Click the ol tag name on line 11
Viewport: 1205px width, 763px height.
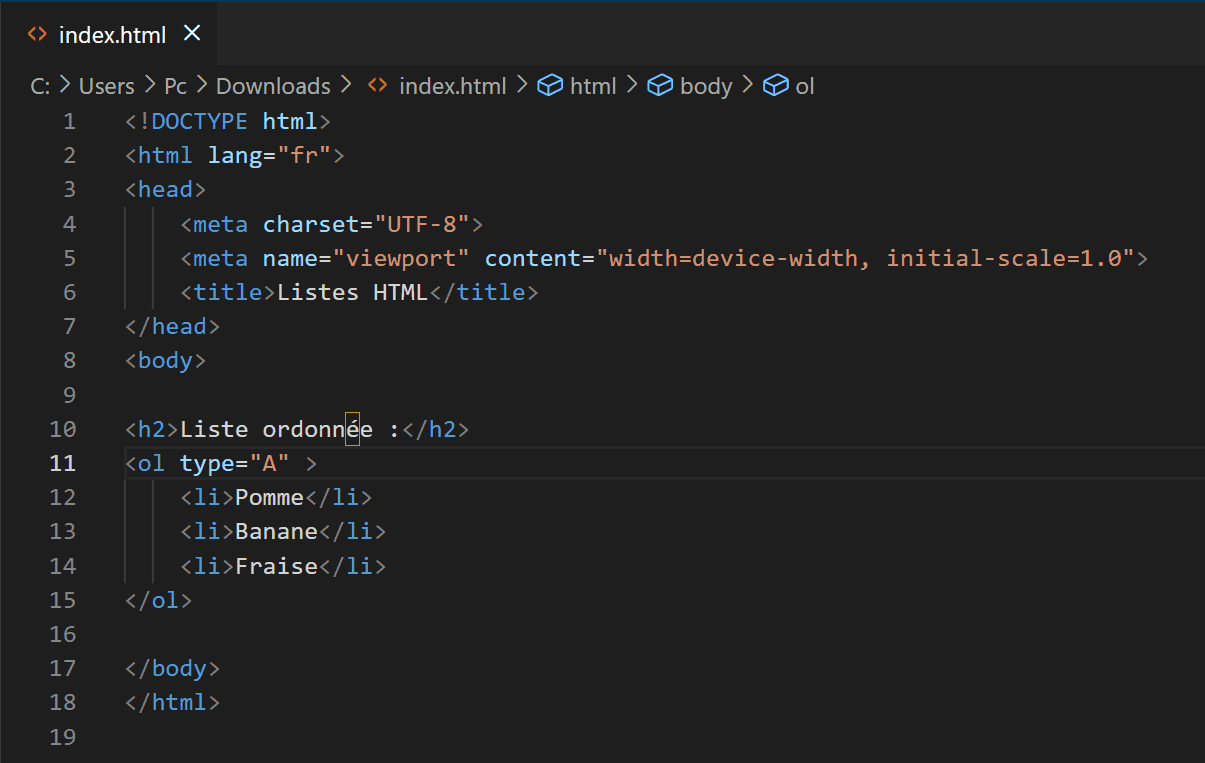click(152, 464)
